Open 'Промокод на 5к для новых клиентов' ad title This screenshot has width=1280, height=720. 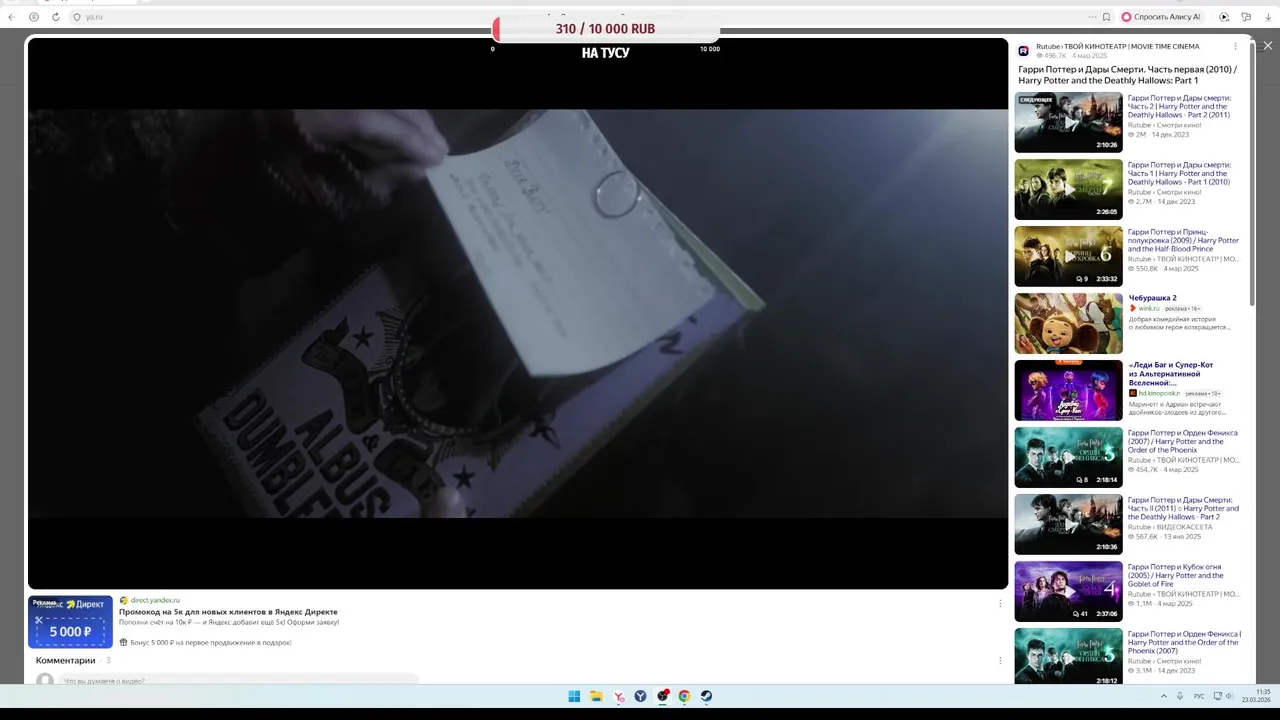coord(228,611)
